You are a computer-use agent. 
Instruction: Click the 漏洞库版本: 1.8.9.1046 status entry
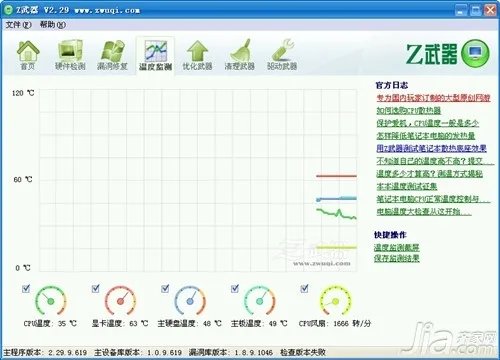tap(231, 352)
